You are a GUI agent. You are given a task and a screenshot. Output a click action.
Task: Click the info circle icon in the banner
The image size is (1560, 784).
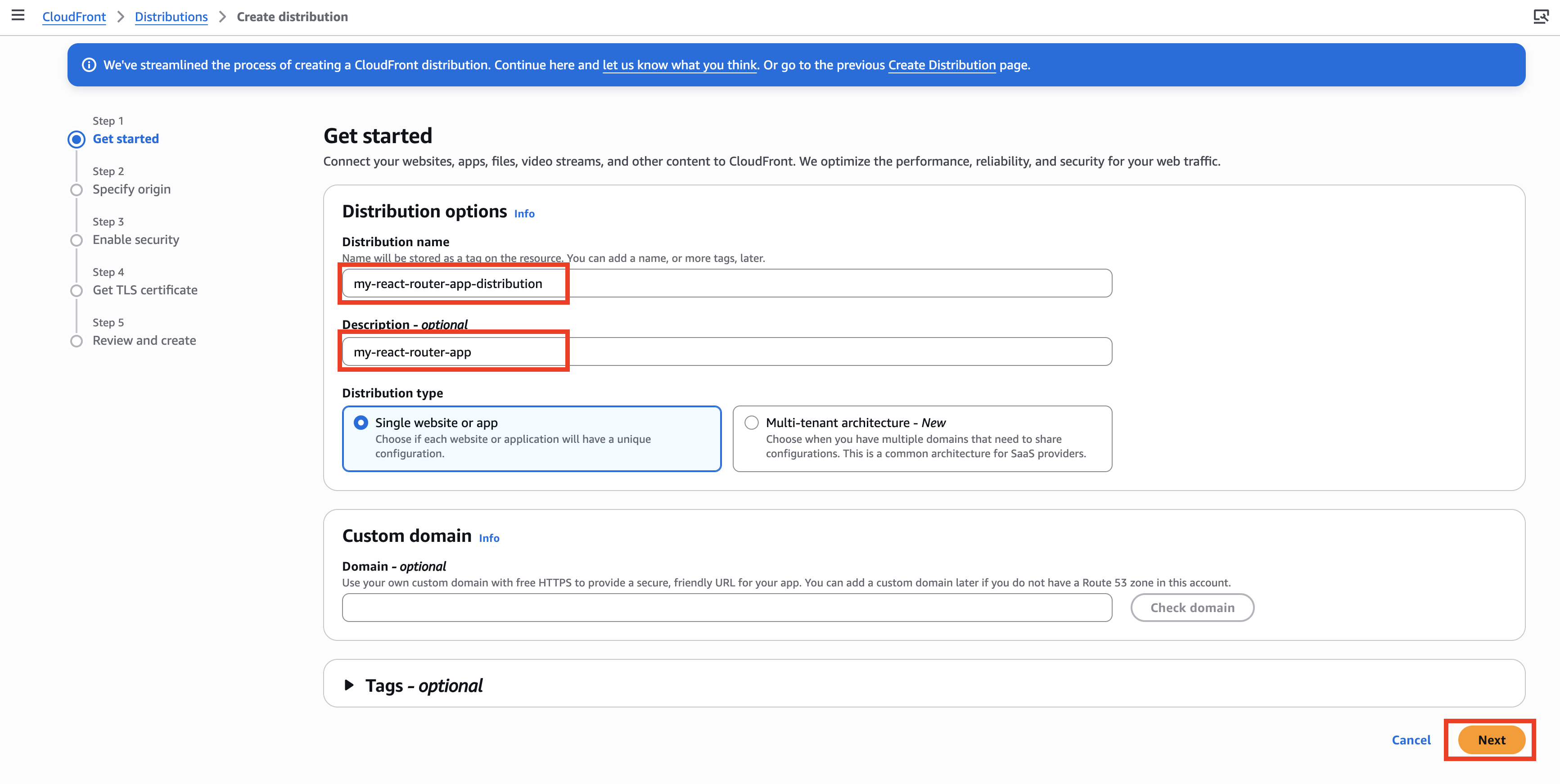click(x=89, y=65)
